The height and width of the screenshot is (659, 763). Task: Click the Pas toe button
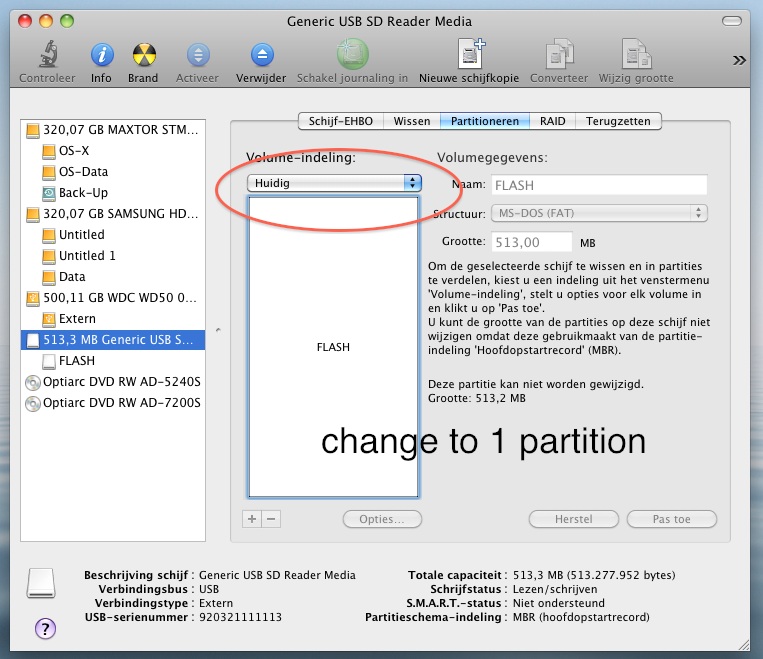click(x=671, y=519)
